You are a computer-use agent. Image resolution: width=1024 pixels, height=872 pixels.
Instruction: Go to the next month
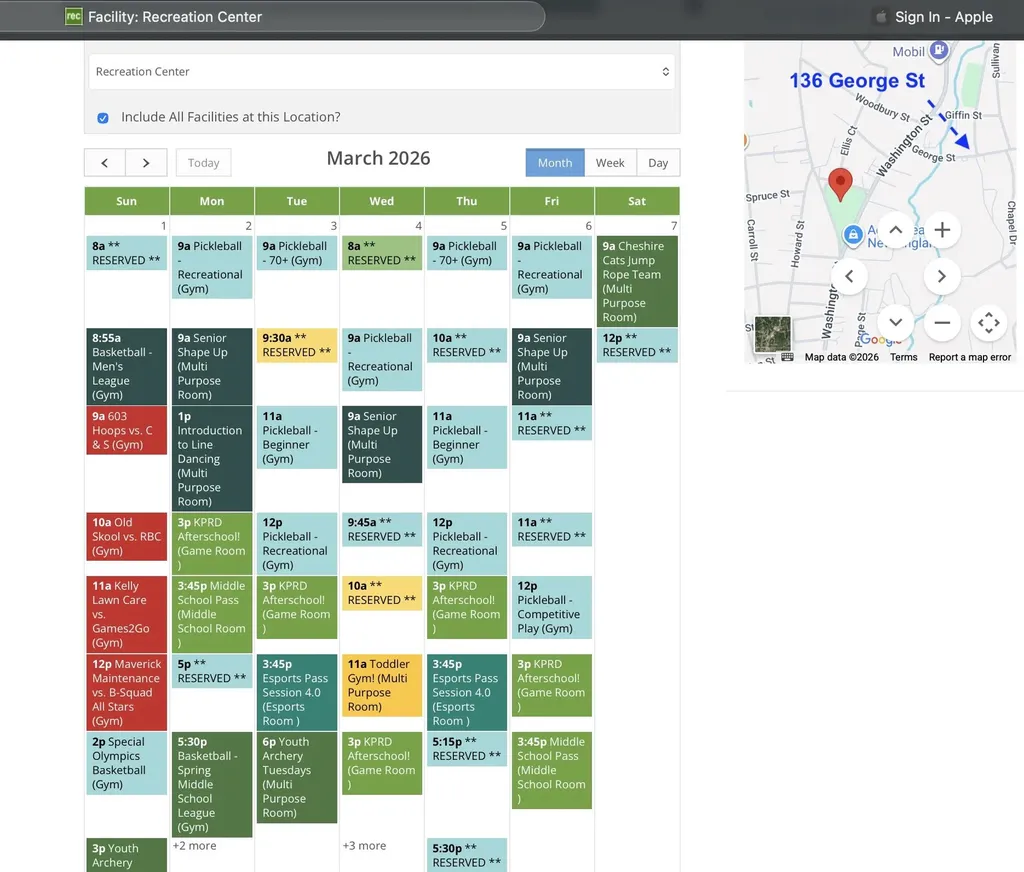coord(146,163)
